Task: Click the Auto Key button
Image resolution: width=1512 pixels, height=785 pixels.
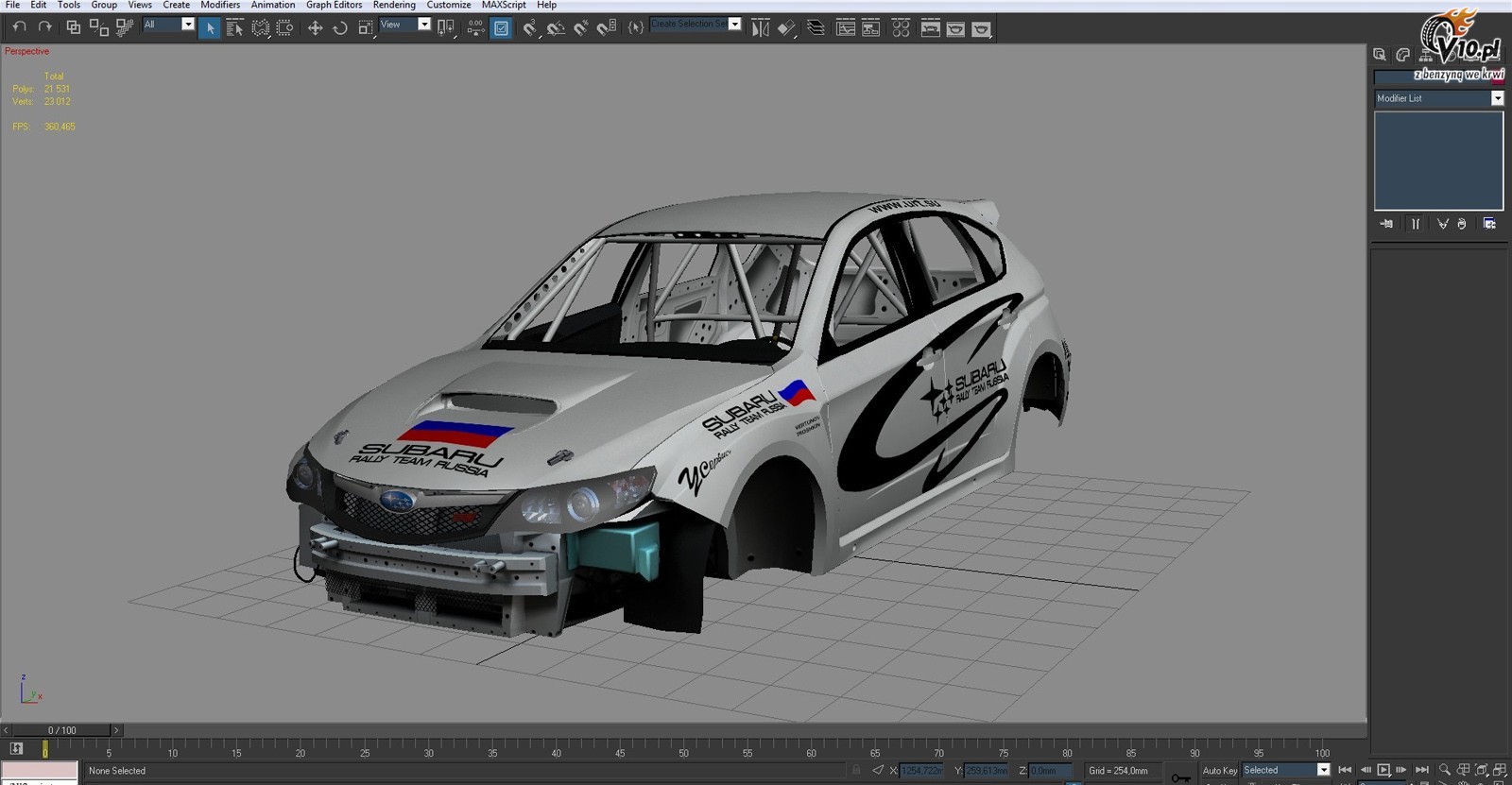Action: point(1219,771)
